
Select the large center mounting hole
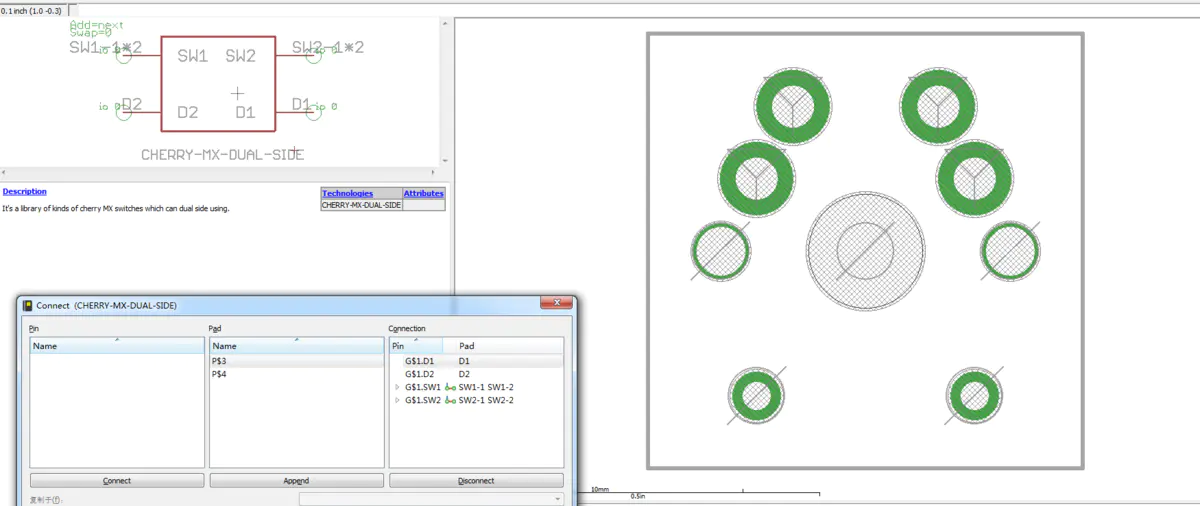click(864, 250)
